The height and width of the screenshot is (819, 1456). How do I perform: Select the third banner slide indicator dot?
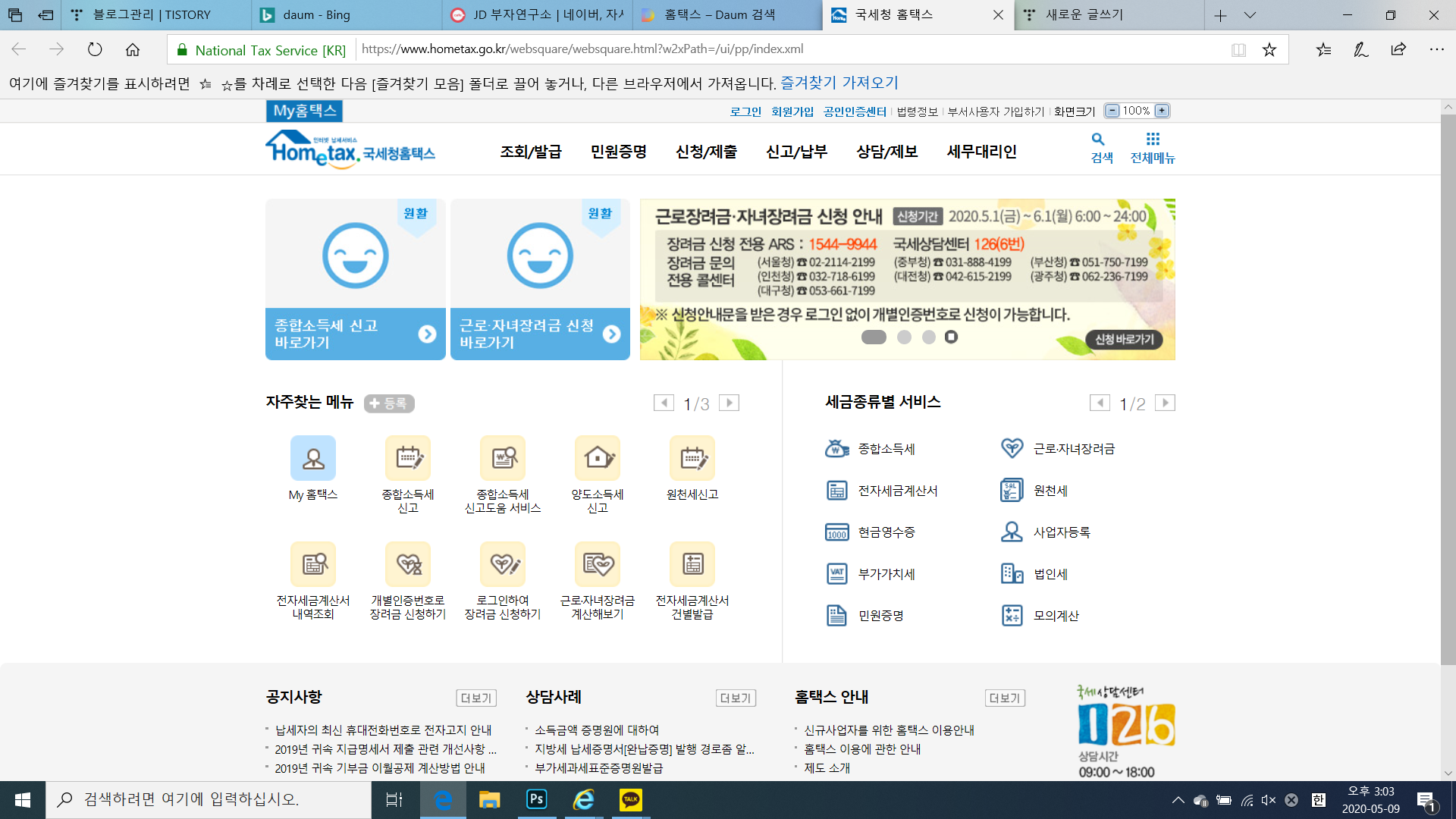(928, 337)
